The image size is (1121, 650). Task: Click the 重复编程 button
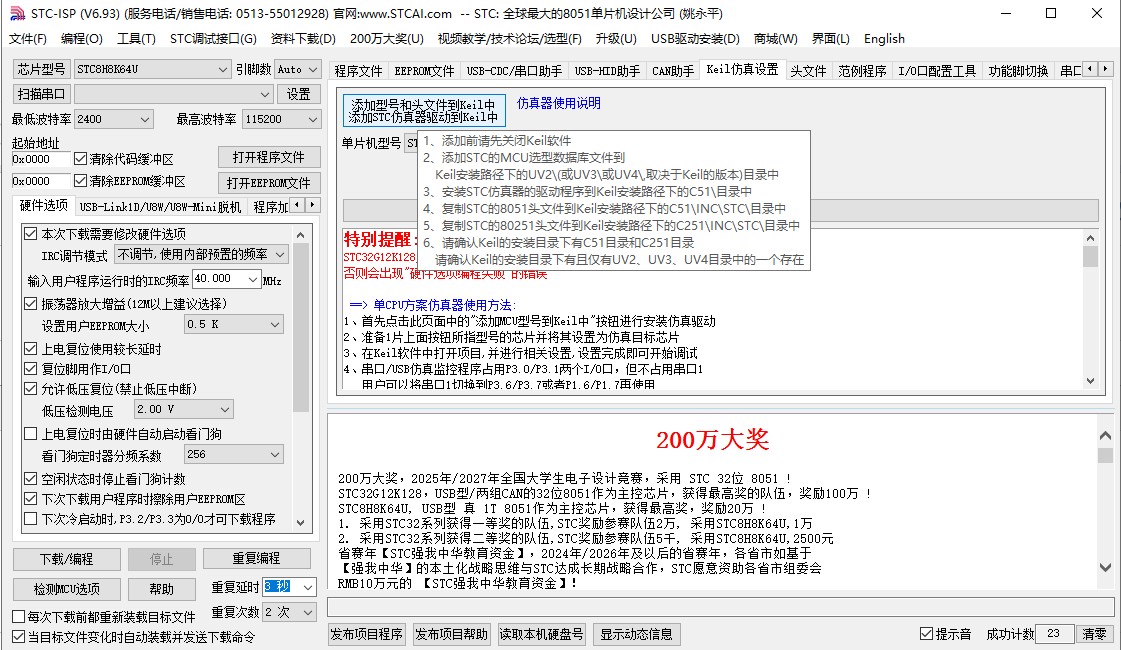256,558
